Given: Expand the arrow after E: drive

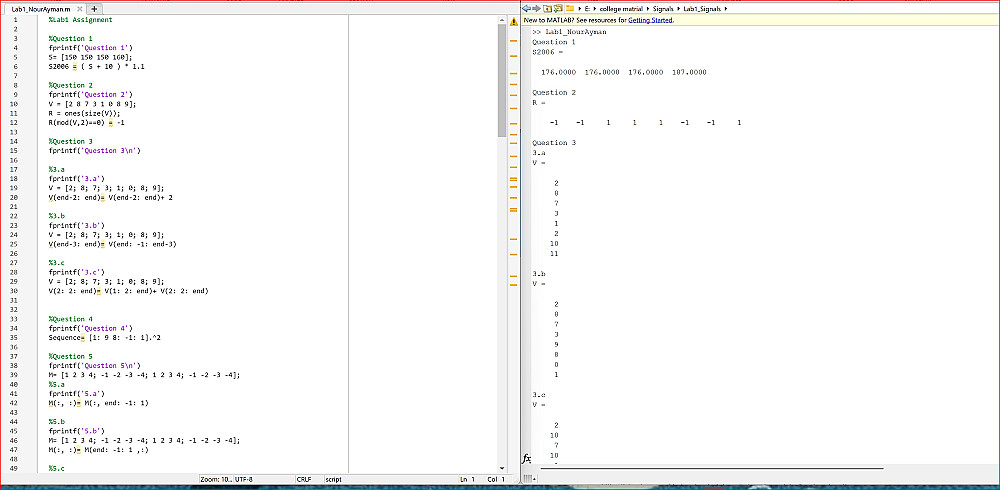Looking at the screenshot, I should pos(595,9).
